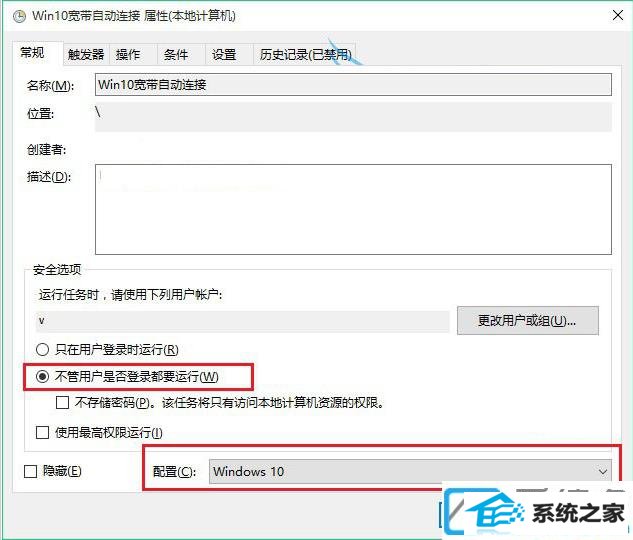This screenshot has height=540, width=633.
Task: Select the 常规 tab
Action: 32,52
